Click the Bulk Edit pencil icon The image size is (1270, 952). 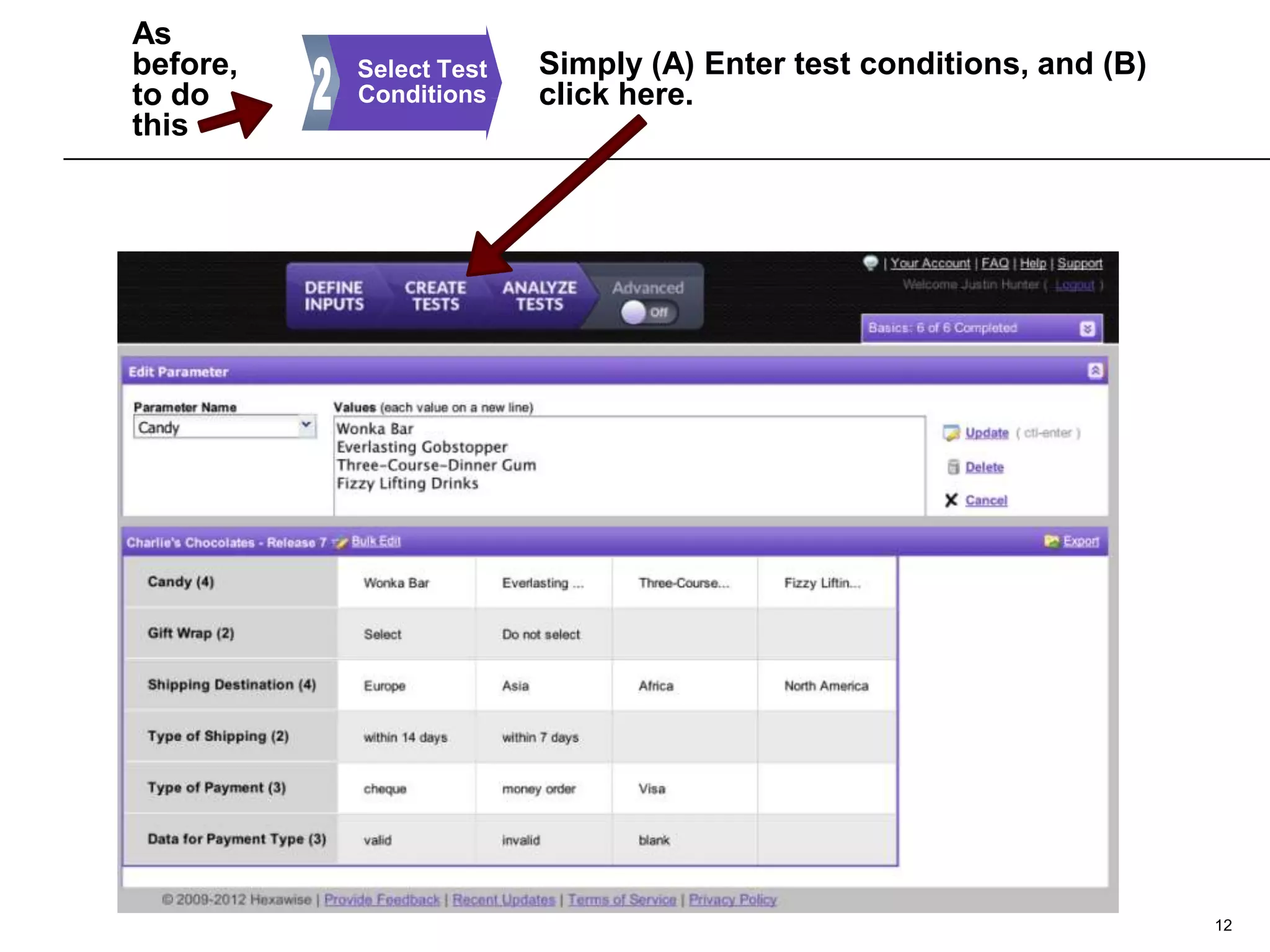[x=340, y=542]
